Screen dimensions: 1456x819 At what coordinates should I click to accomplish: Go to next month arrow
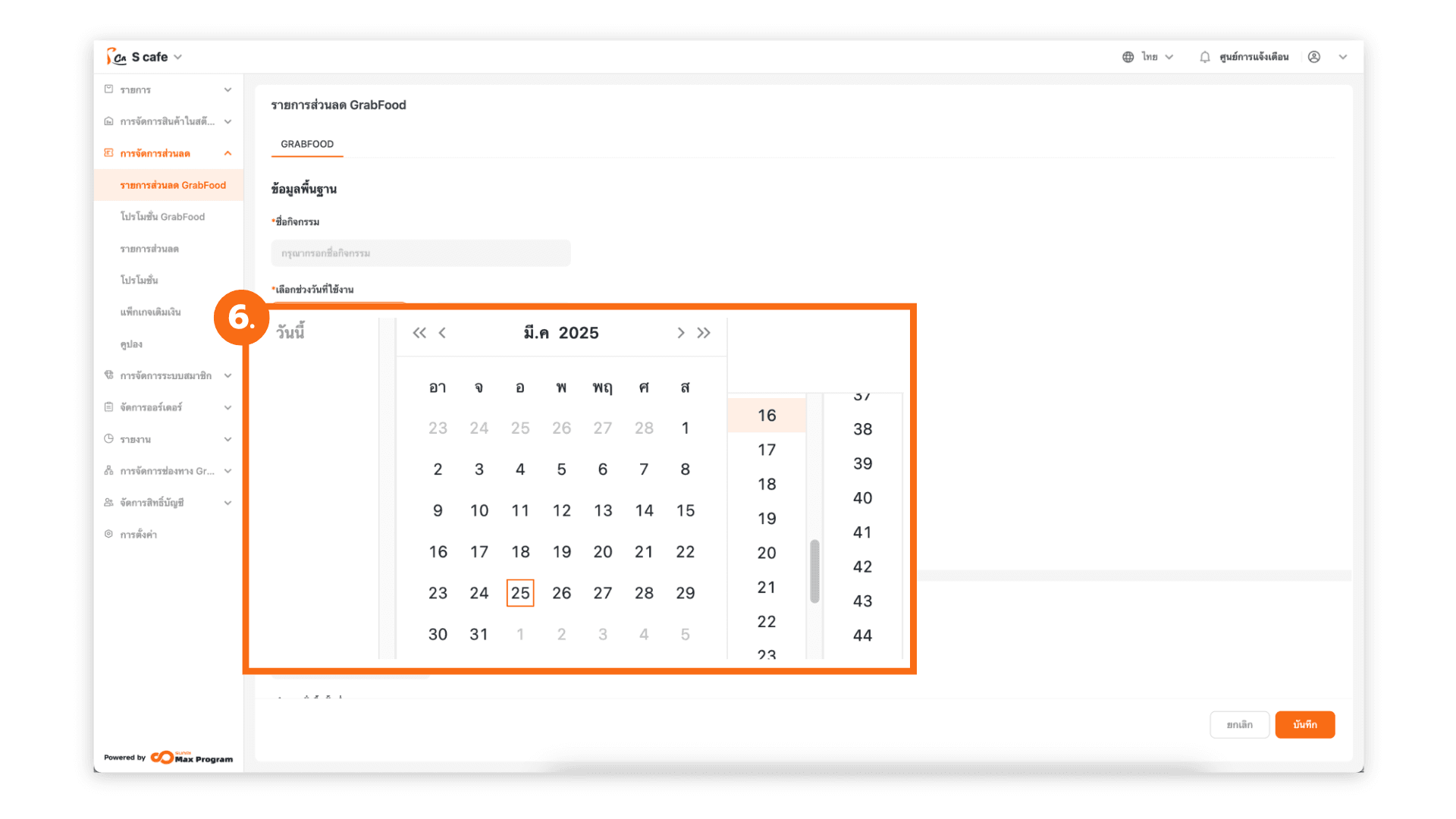680,333
